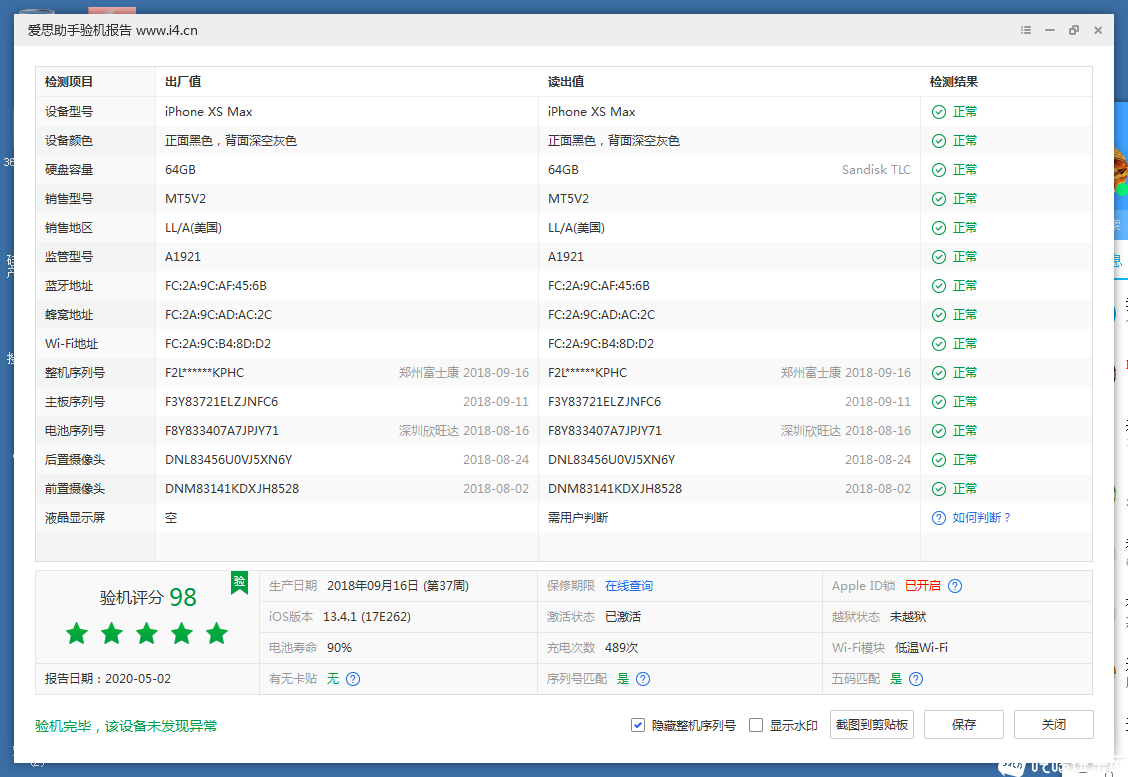The image size is (1128, 777).
Task: Uncheck the 隐藏整机序列号 checkbox
Action: pyautogui.click(x=637, y=724)
